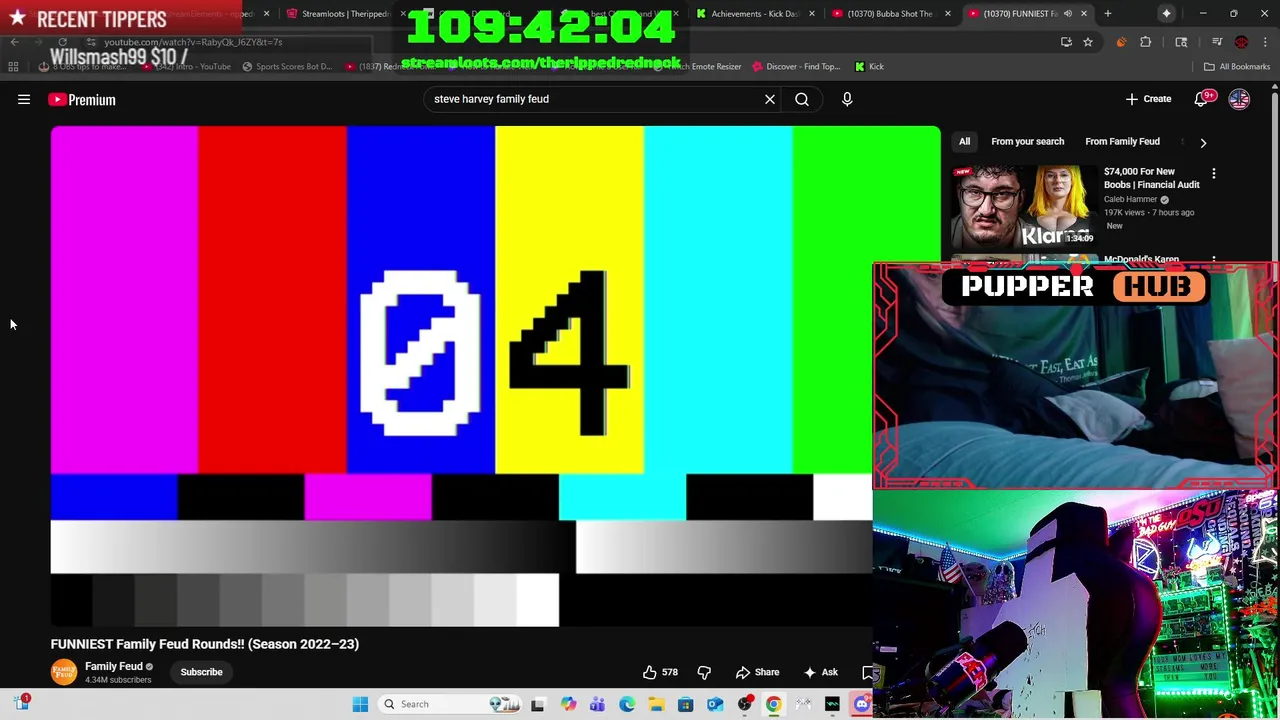The width and height of the screenshot is (1280, 720).
Task: Open YouTube notifications bell
Action: (1201, 99)
